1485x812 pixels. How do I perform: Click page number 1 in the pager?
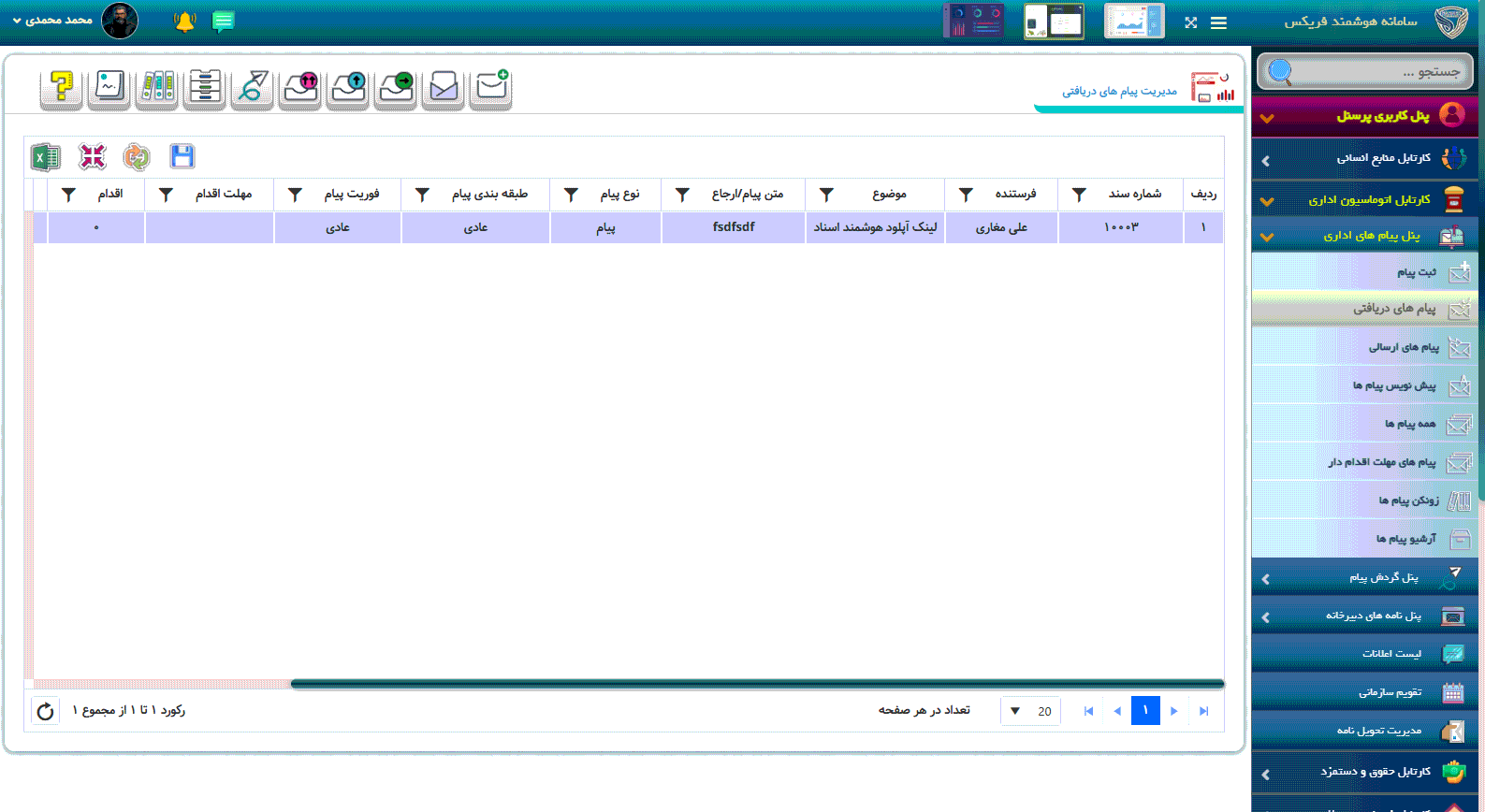pos(1145,711)
